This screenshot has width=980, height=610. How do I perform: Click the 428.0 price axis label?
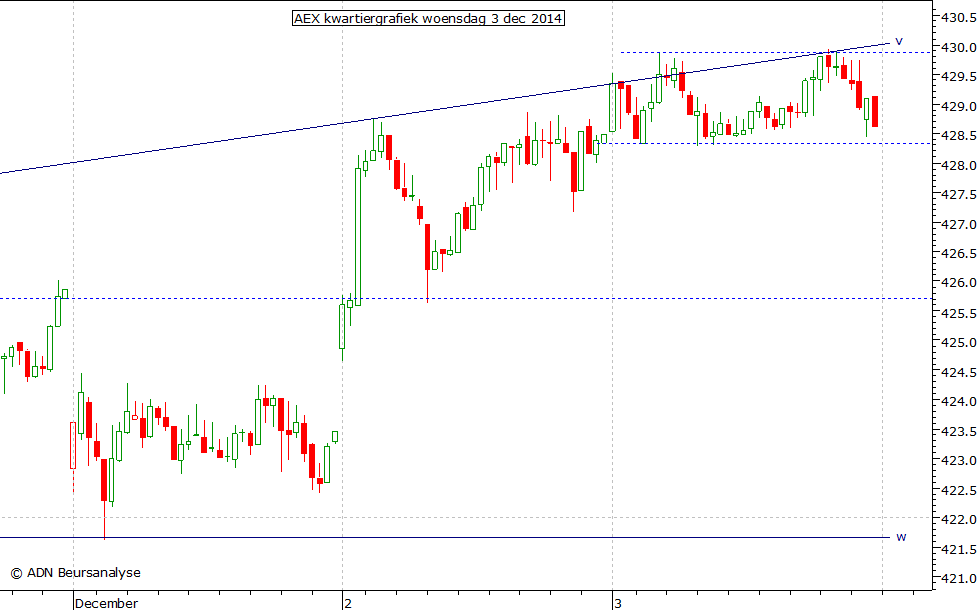click(959, 166)
